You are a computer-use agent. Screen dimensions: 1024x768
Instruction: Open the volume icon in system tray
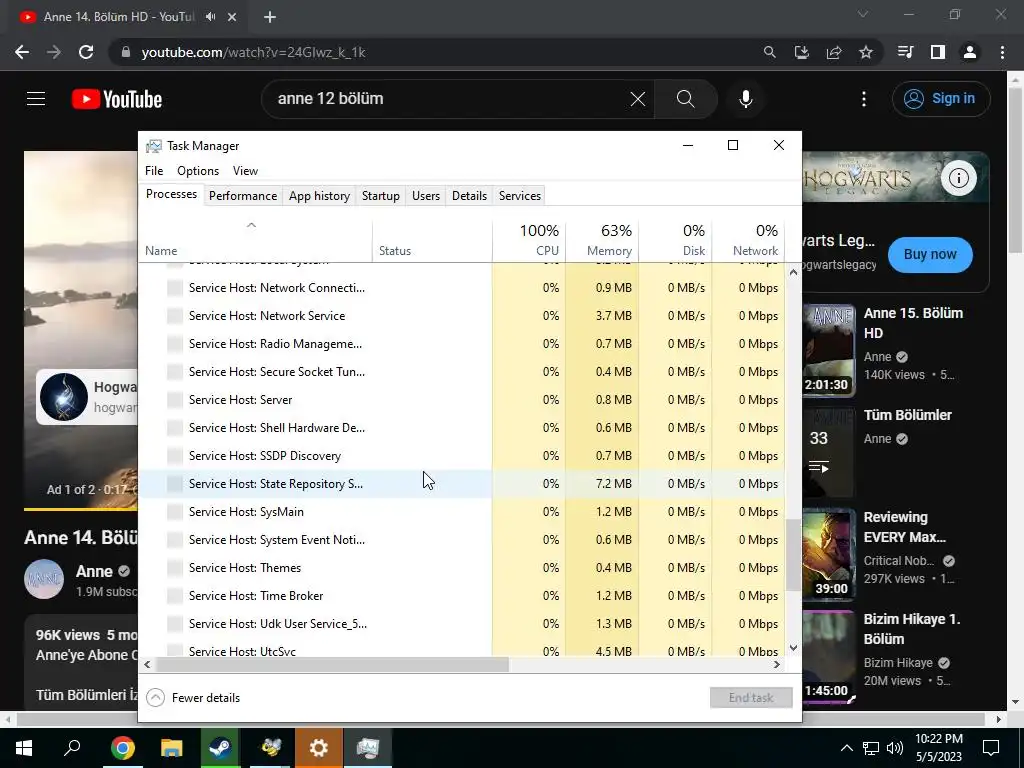[895, 748]
